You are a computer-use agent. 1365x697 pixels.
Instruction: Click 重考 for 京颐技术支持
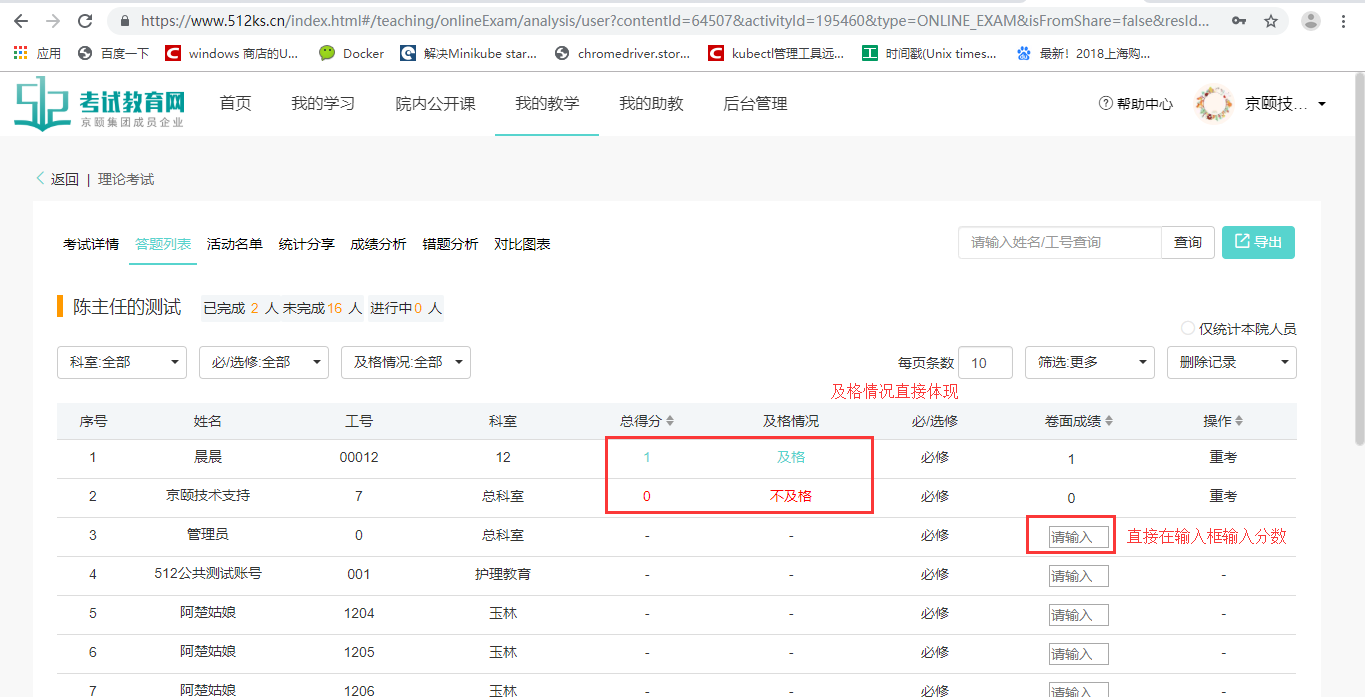(1223, 496)
